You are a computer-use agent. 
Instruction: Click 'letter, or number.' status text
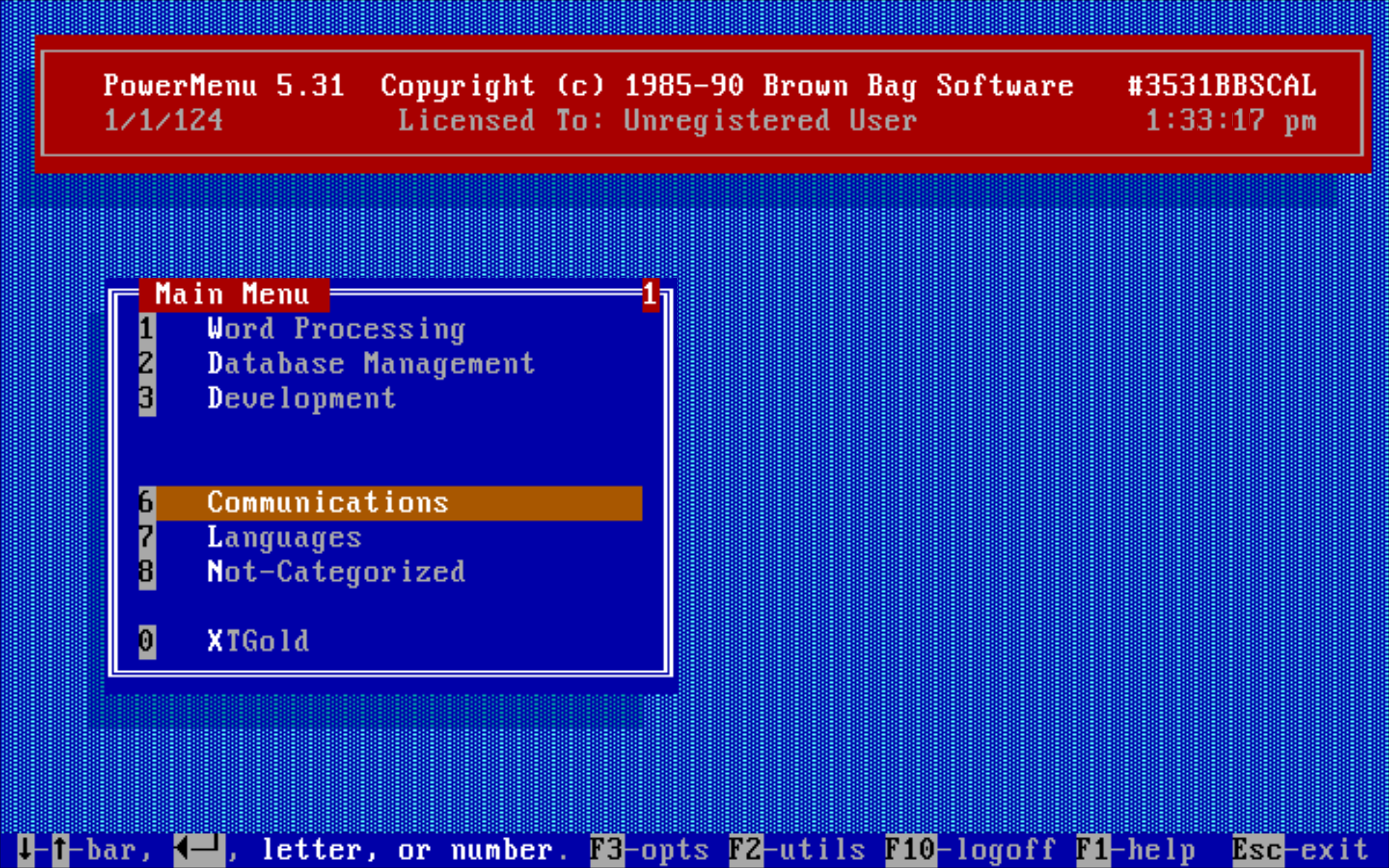415,850
